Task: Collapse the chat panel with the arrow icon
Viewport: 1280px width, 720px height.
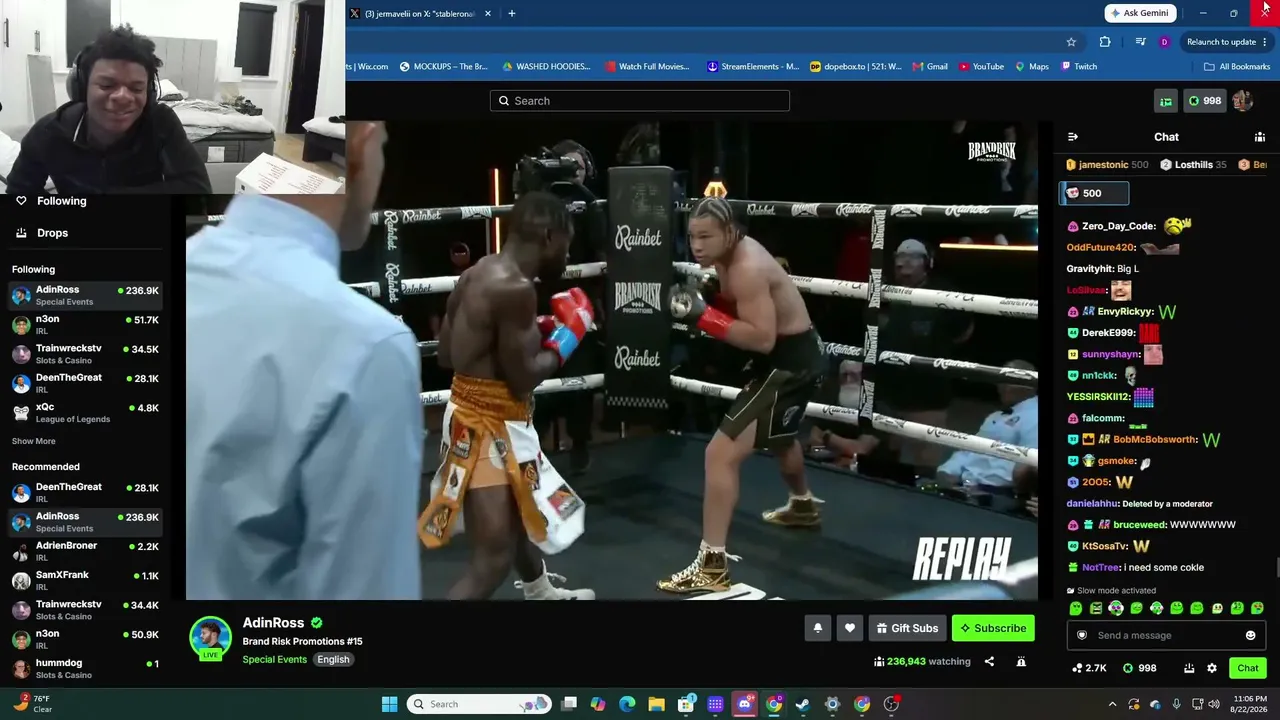Action: [1072, 137]
